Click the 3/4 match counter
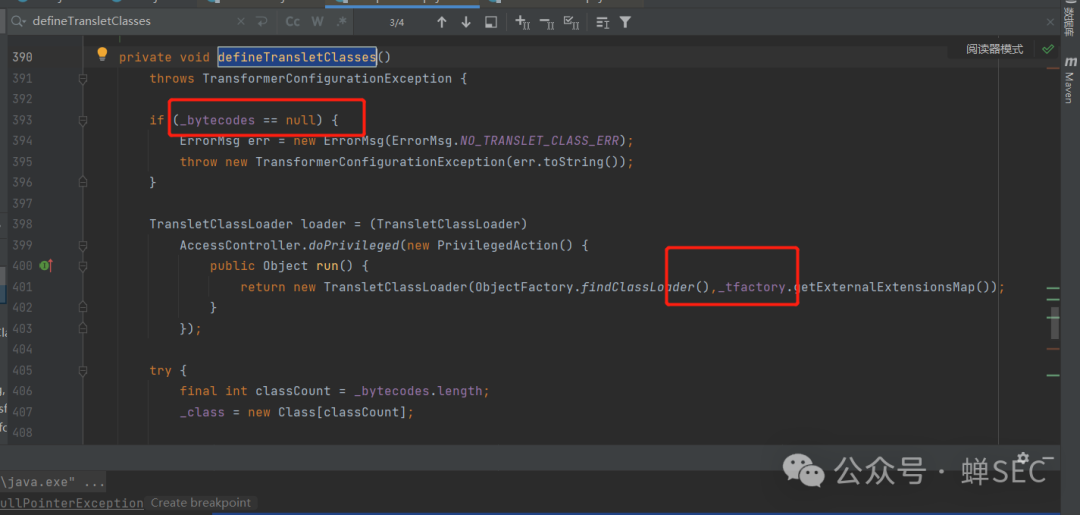 [x=397, y=23]
